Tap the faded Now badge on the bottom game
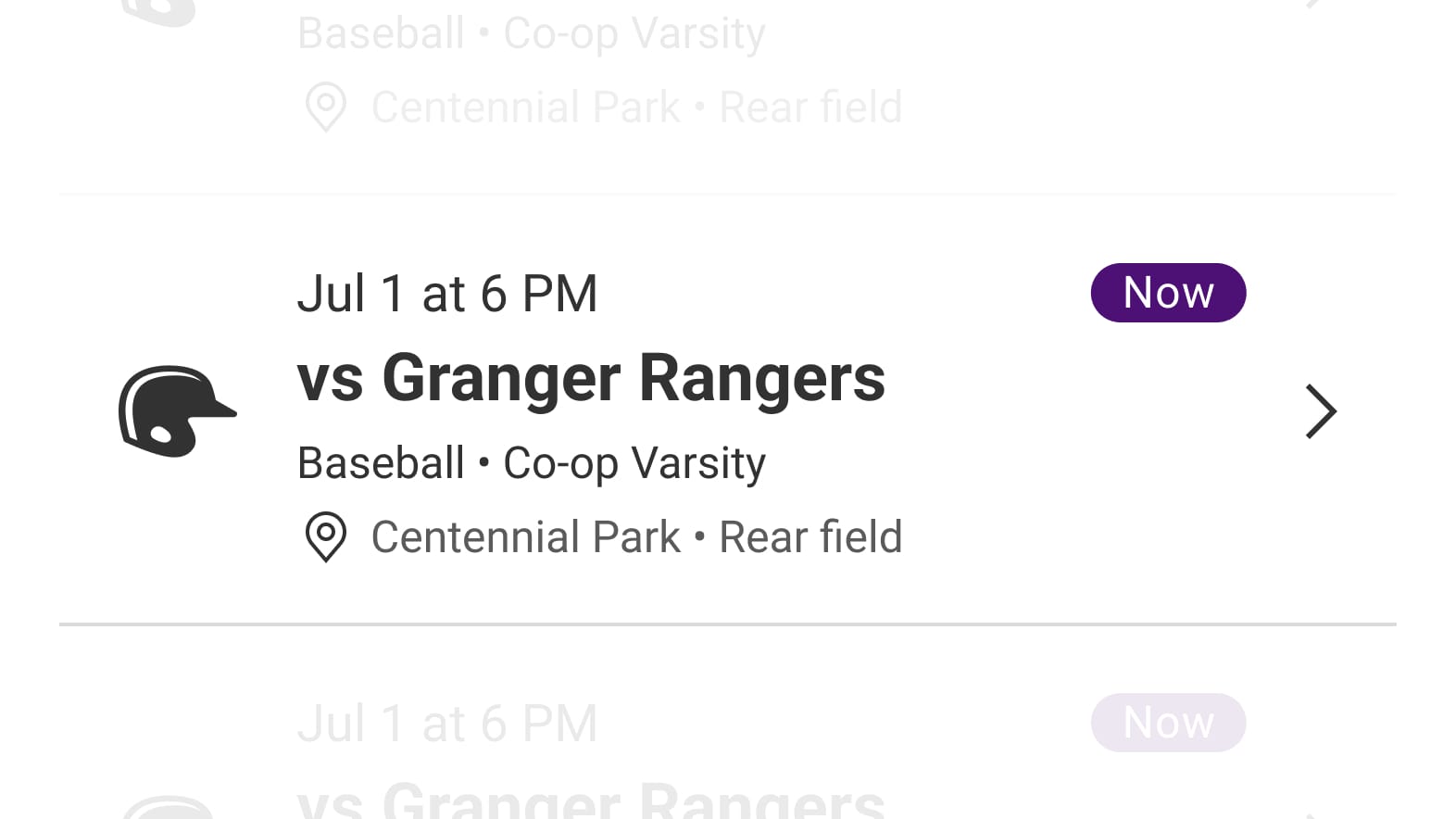 pyautogui.click(x=1168, y=722)
